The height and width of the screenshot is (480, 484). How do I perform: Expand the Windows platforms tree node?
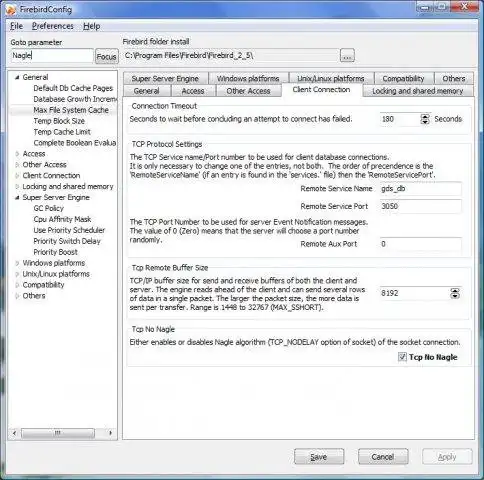17,263
